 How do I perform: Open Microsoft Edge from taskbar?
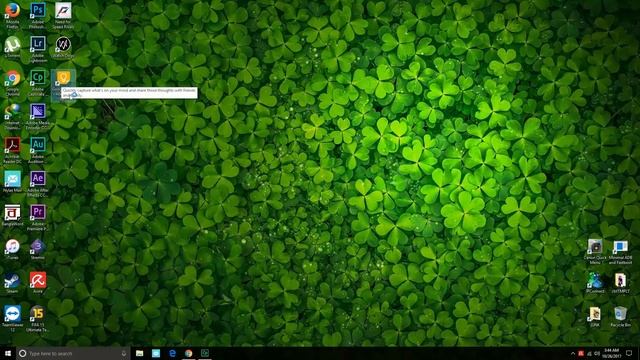pyautogui.click(x=172, y=353)
